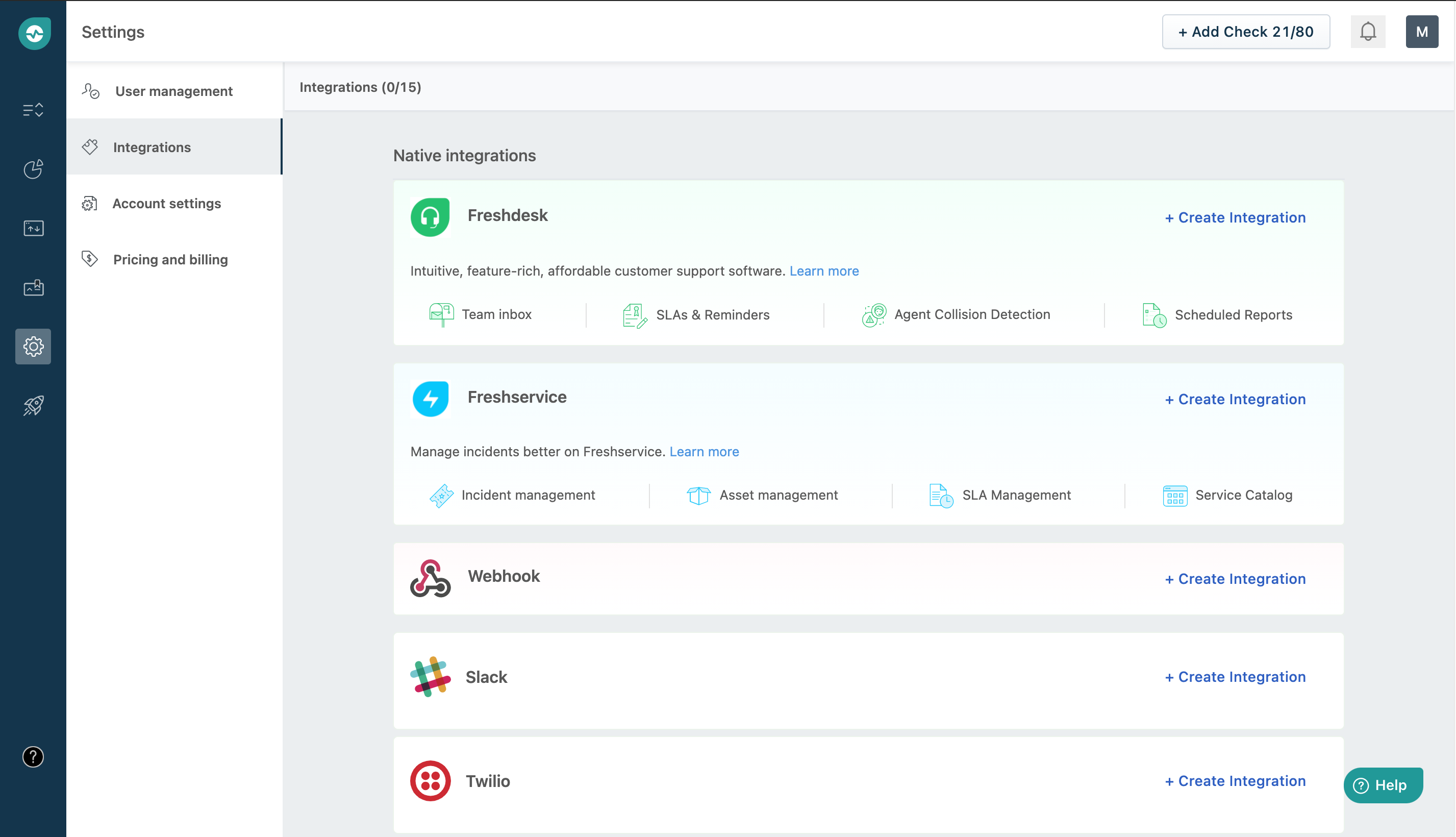Open notifications via the bell icon
This screenshot has height=837, width=1456.
click(1368, 32)
